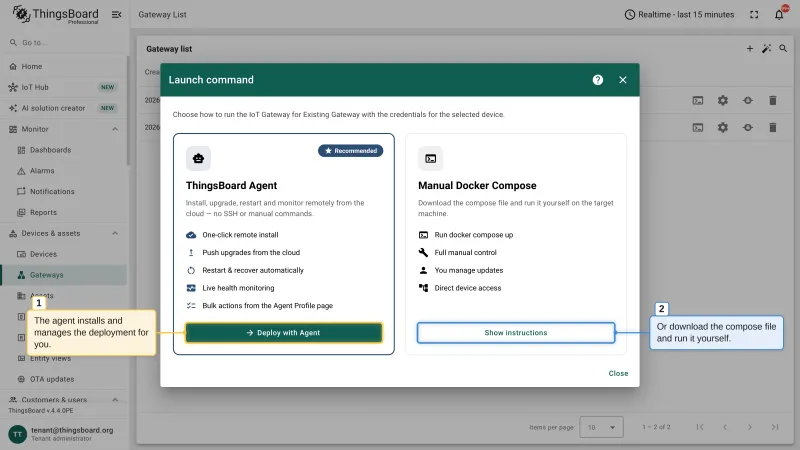Click the IoT Hub icon

tap(13, 87)
